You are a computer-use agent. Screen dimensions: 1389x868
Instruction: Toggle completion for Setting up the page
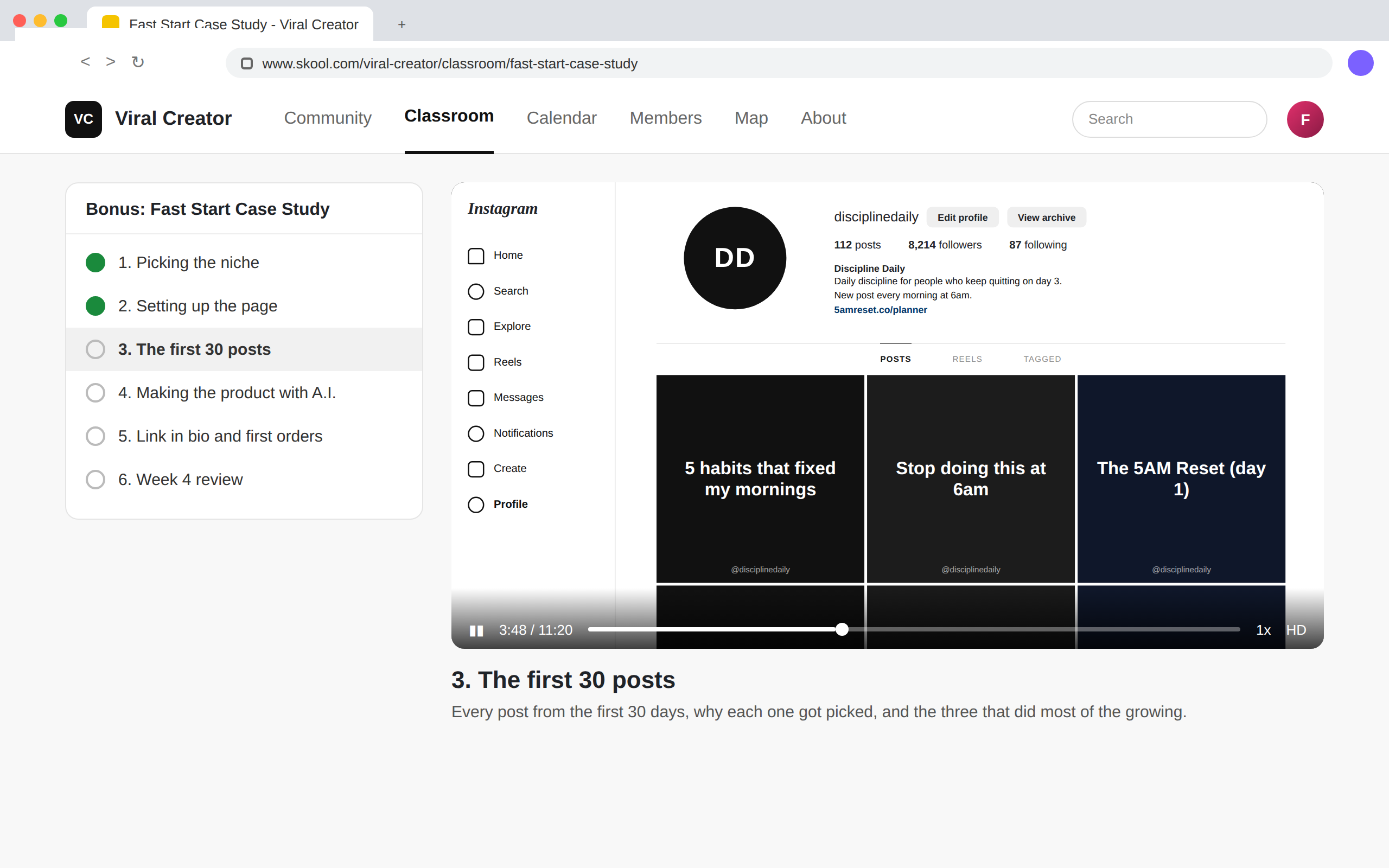point(95,306)
